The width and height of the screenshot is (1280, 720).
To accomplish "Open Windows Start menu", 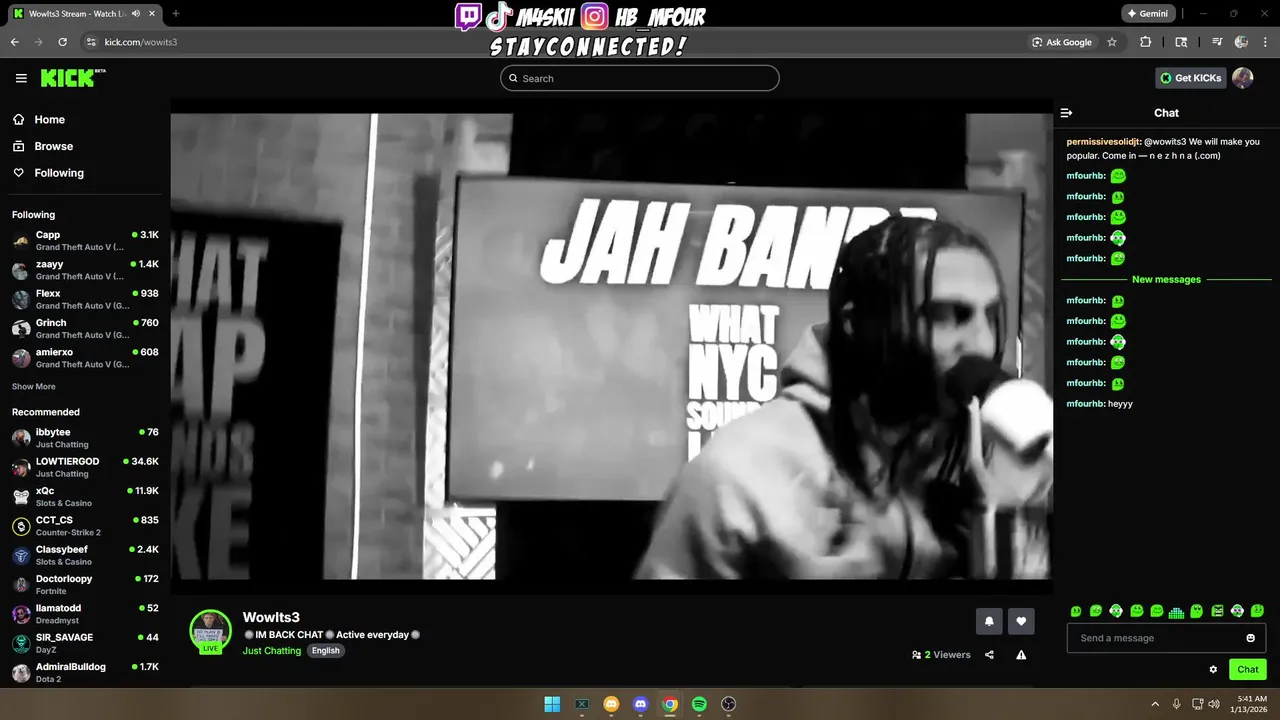I will (x=552, y=704).
